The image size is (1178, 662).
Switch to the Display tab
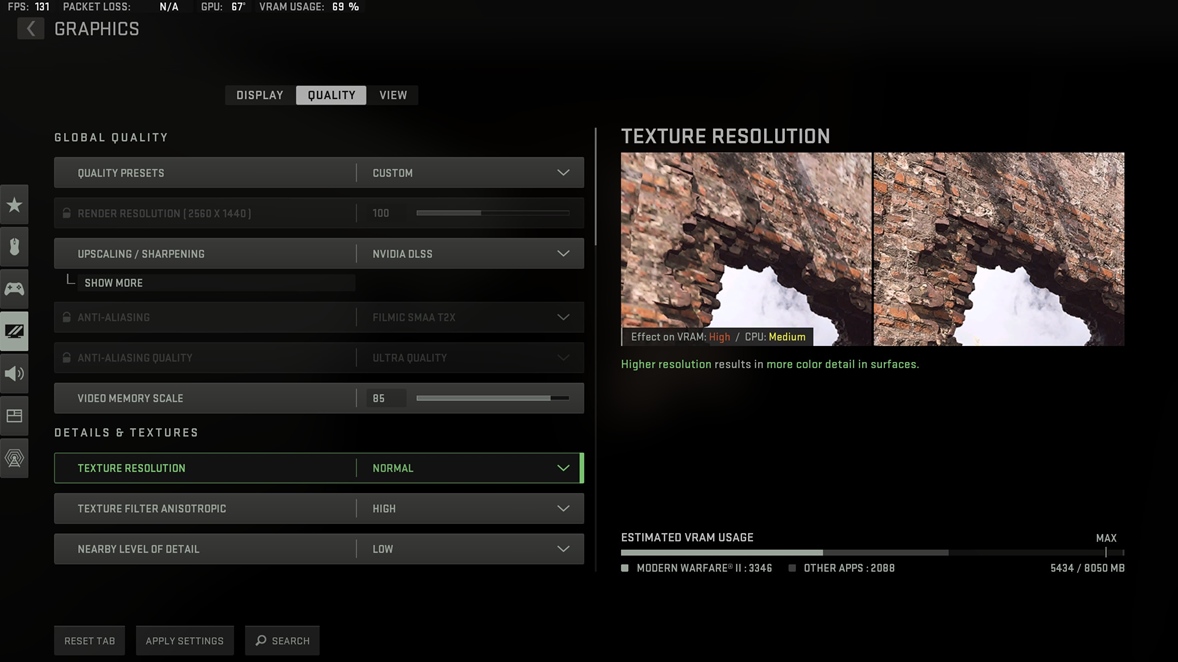[260, 95]
